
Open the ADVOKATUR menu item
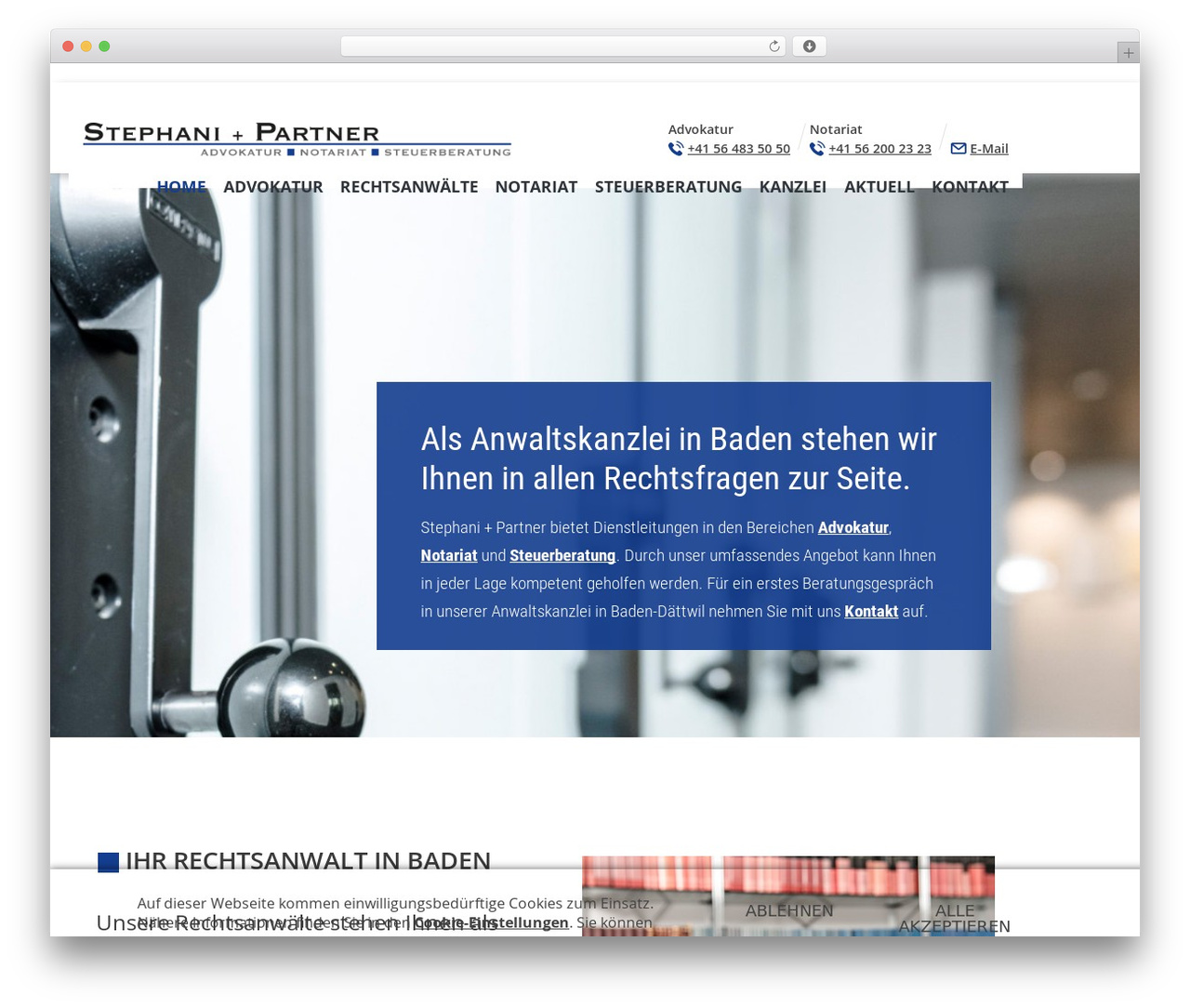click(273, 186)
